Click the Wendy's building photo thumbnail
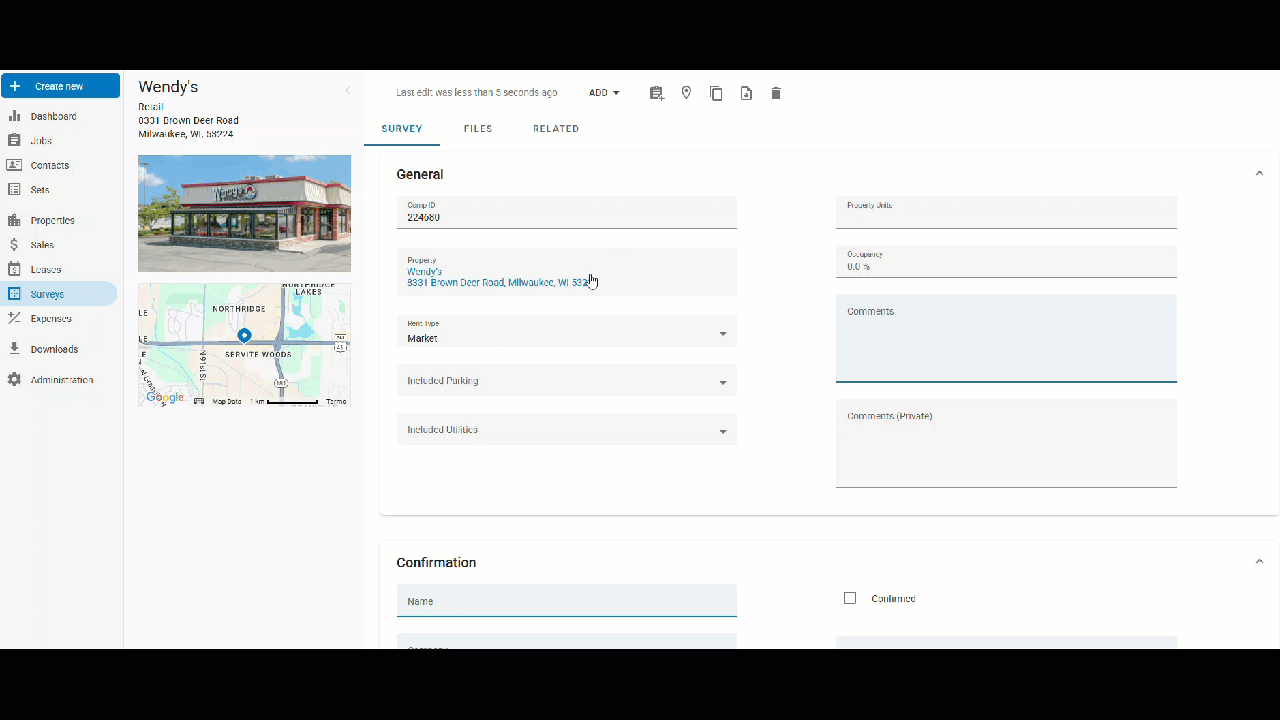The image size is (1280, 720). point(244,213)
